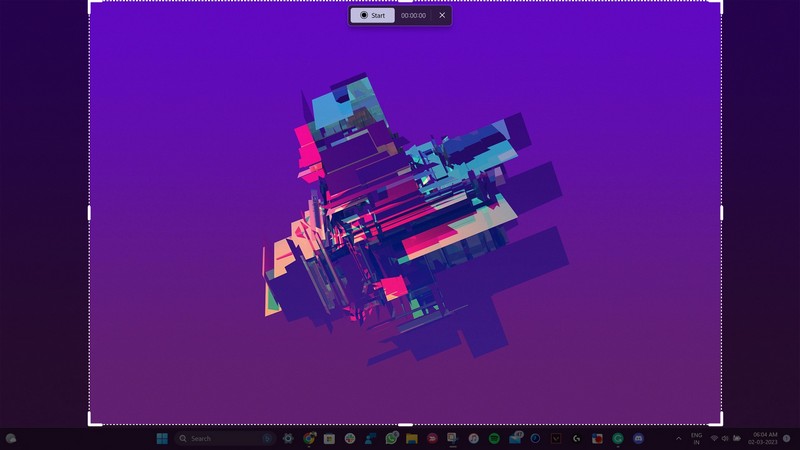Click the volume speaker tray icon
Screen dimensions: 800x450
pyautogui.click(x=725, y=438)
